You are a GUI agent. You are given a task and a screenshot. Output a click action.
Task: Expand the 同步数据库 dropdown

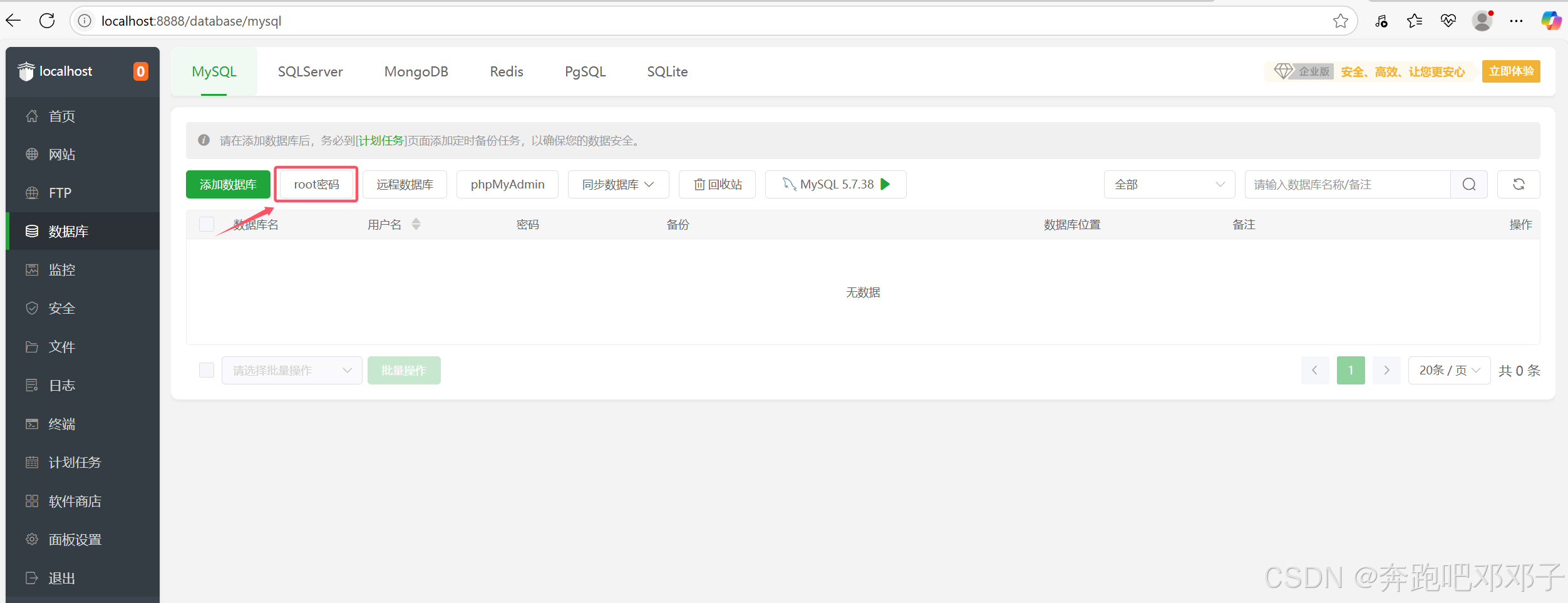coord(619,184)
